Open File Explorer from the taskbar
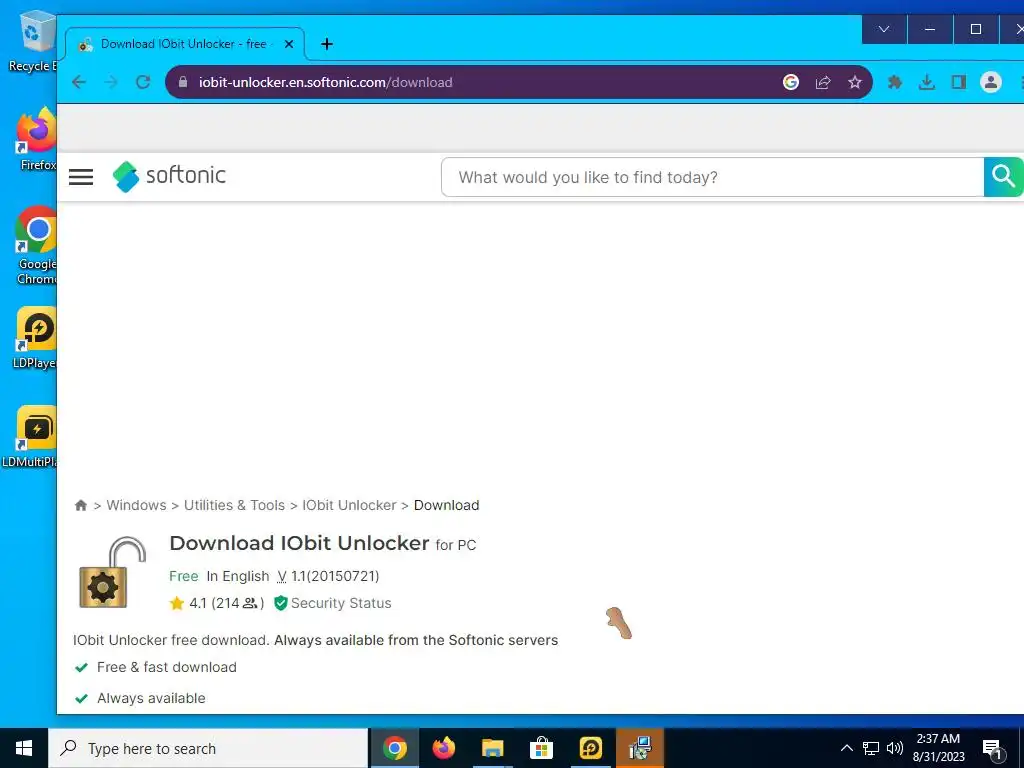 (x=492, y=748)
